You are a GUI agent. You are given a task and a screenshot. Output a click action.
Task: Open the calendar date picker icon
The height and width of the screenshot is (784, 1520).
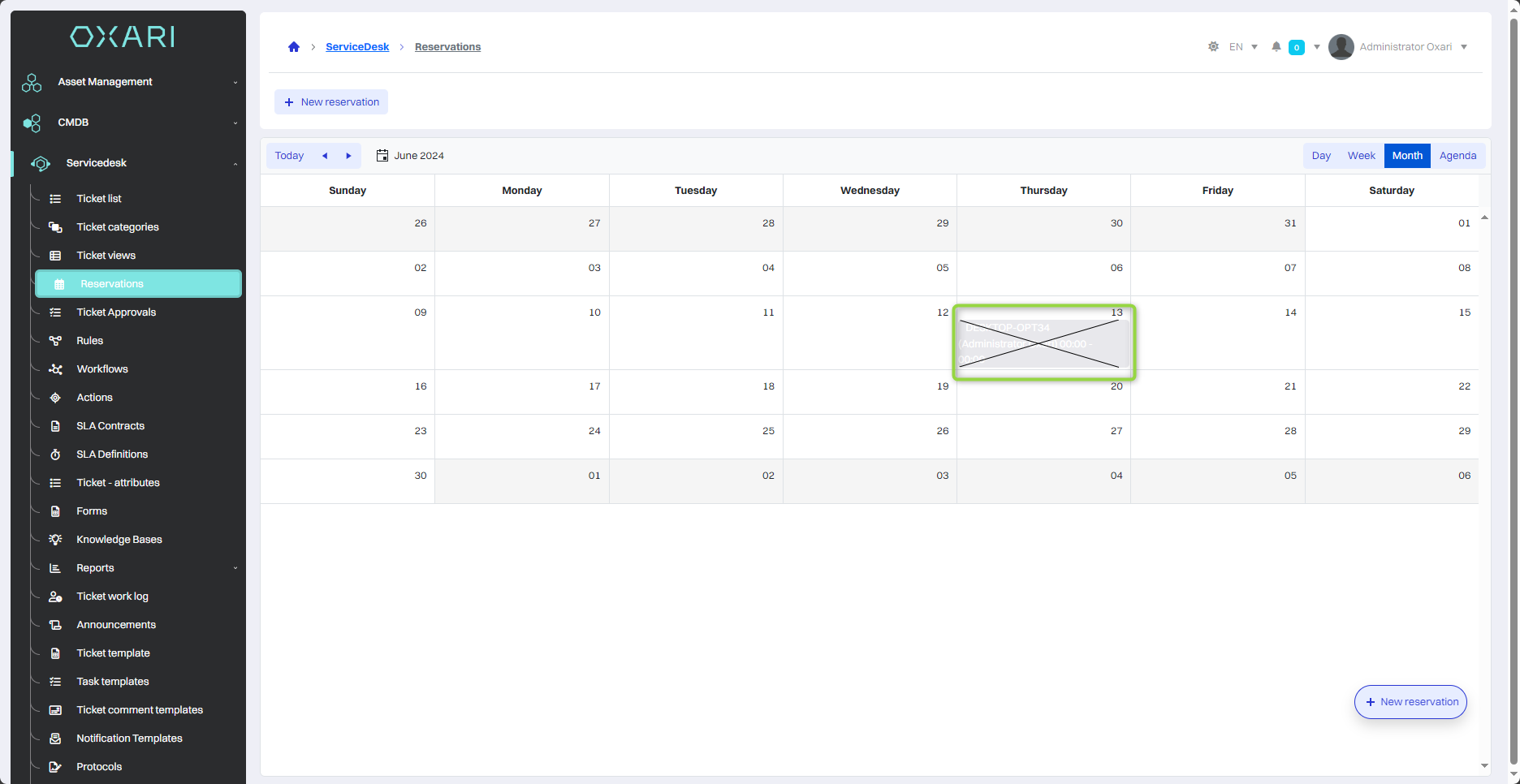pyautogui.click(x=382, y=156)
